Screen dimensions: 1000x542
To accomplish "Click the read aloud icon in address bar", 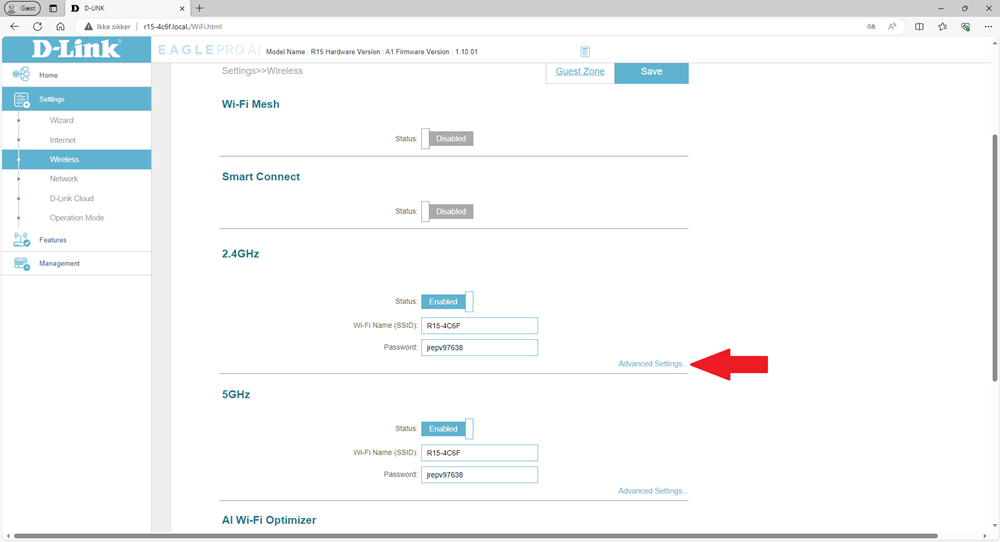I will point(892,27).
